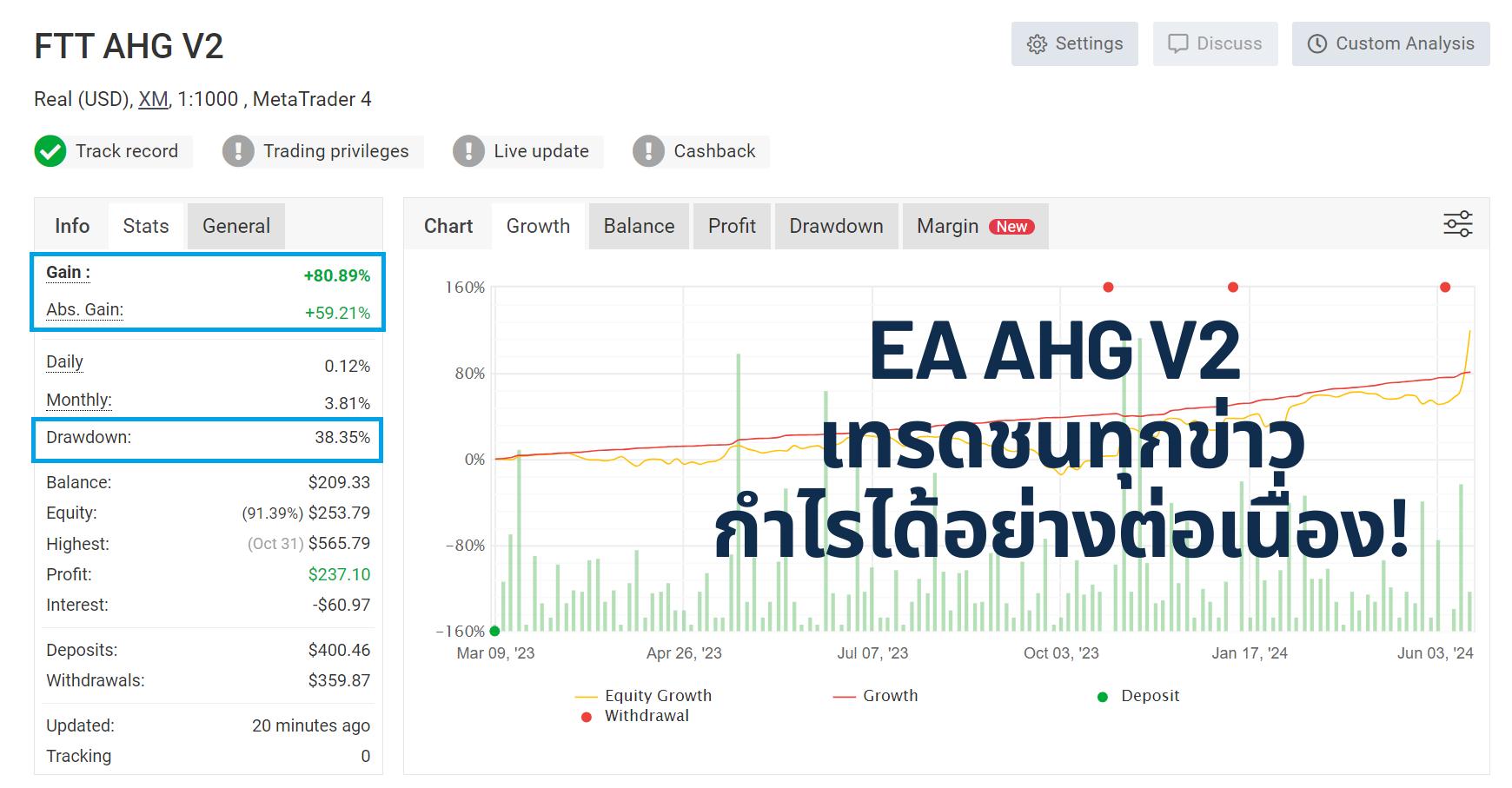This screenshot has height=788, width=1512.
Task: Click the Trading privileges warning icon
Action: pyautogui.click(x=238, y=151)
